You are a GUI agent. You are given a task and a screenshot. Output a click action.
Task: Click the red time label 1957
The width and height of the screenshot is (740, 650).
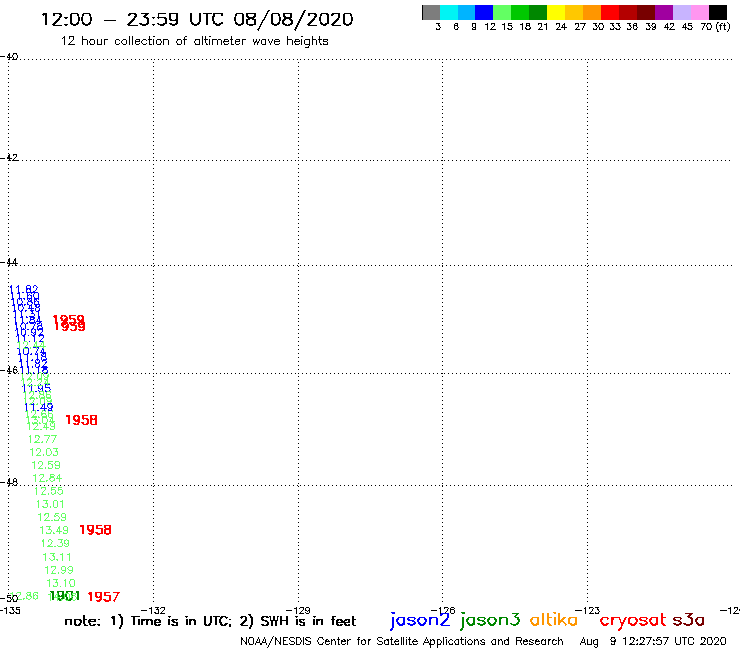click(103, 597)
